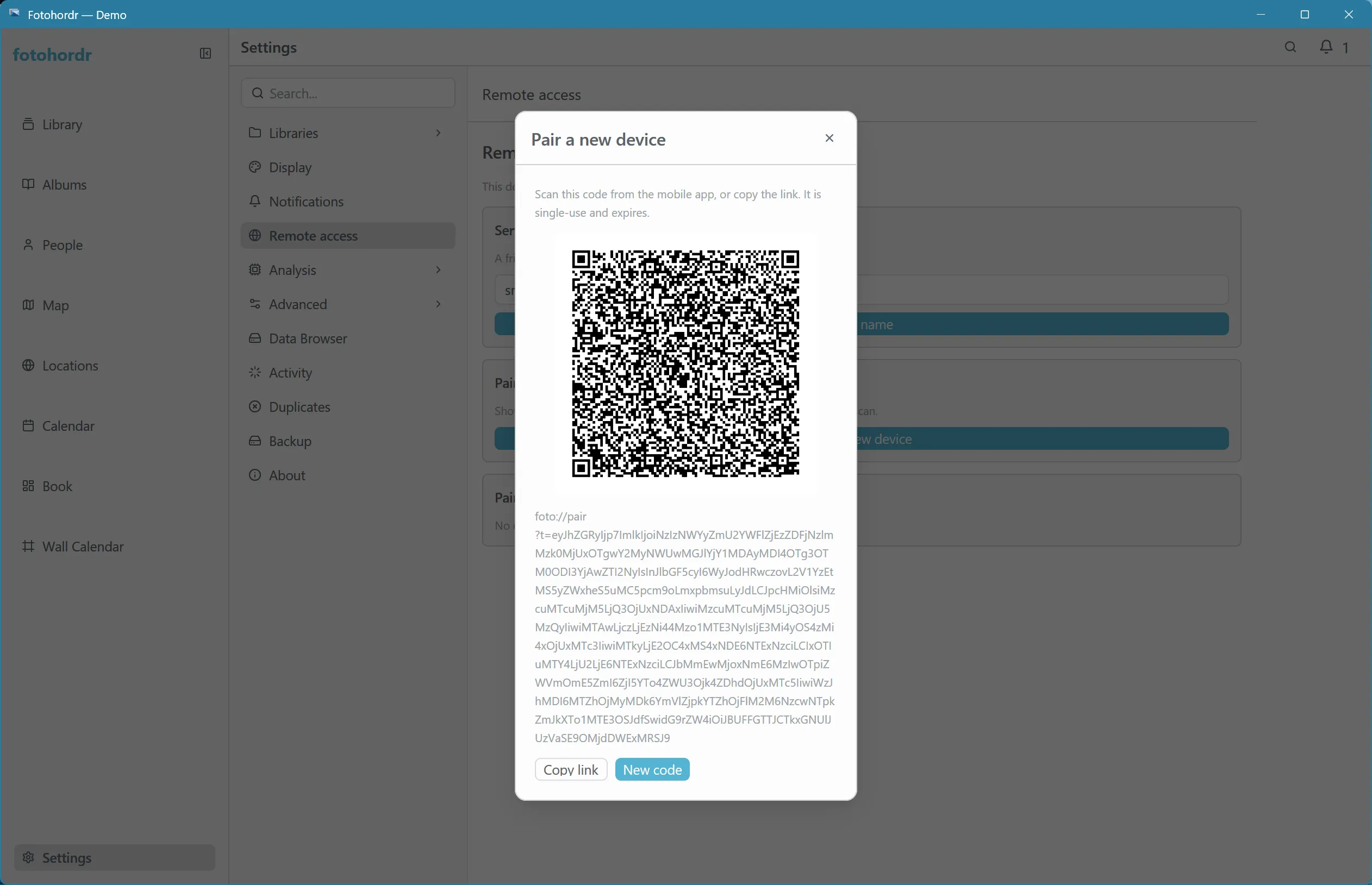This screenshot has width=1372, height=885.
Task: Maximize the Fotohordr window
Action: click(1305, 14)
